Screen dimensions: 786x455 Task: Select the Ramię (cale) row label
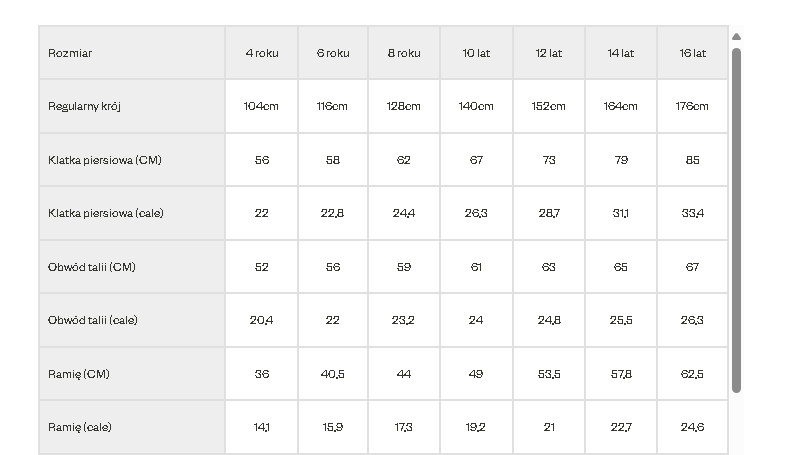point(80,427)
